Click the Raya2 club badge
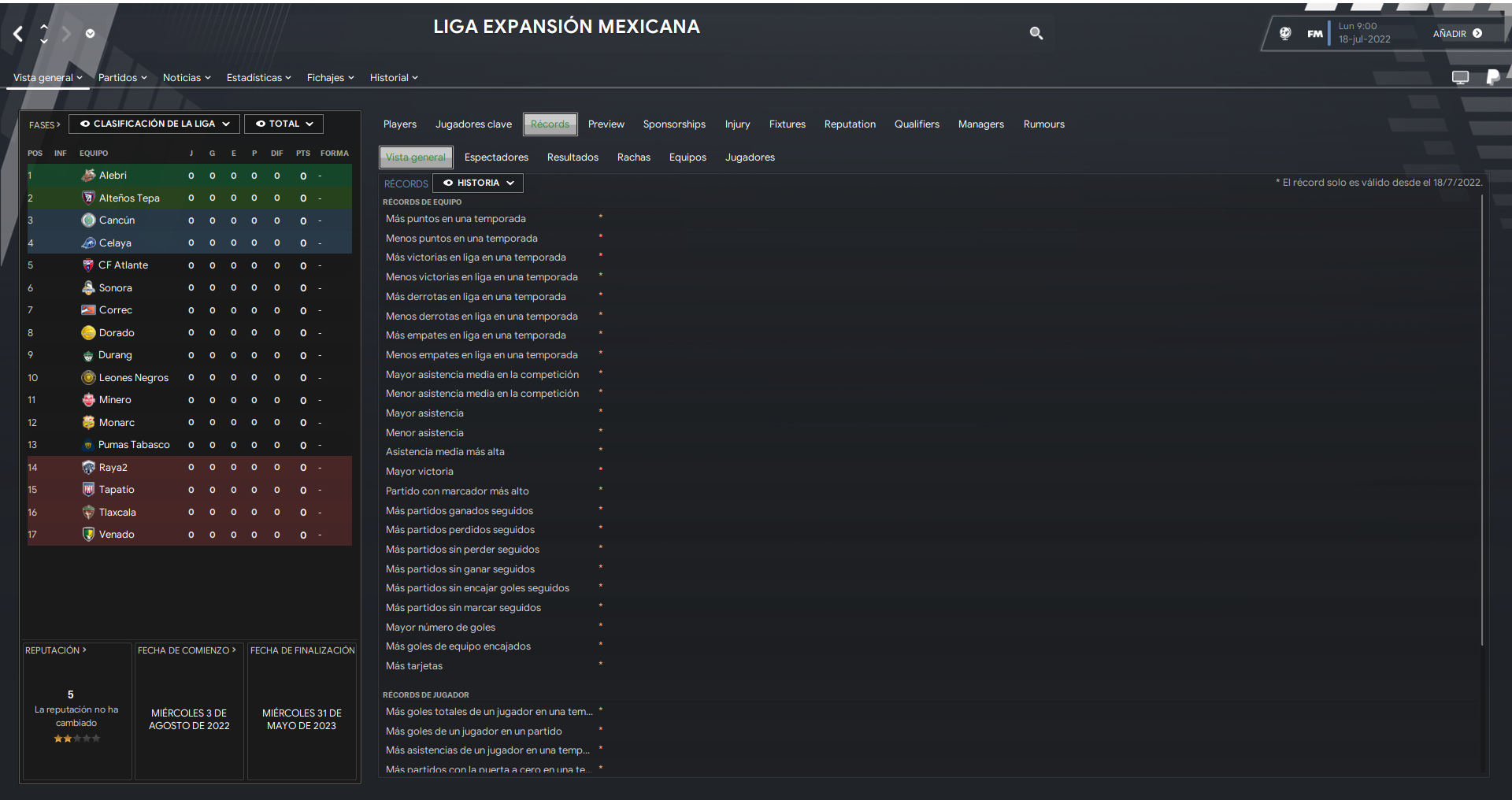This screenshot has height=800, width=1512. (x=88, y=467)
